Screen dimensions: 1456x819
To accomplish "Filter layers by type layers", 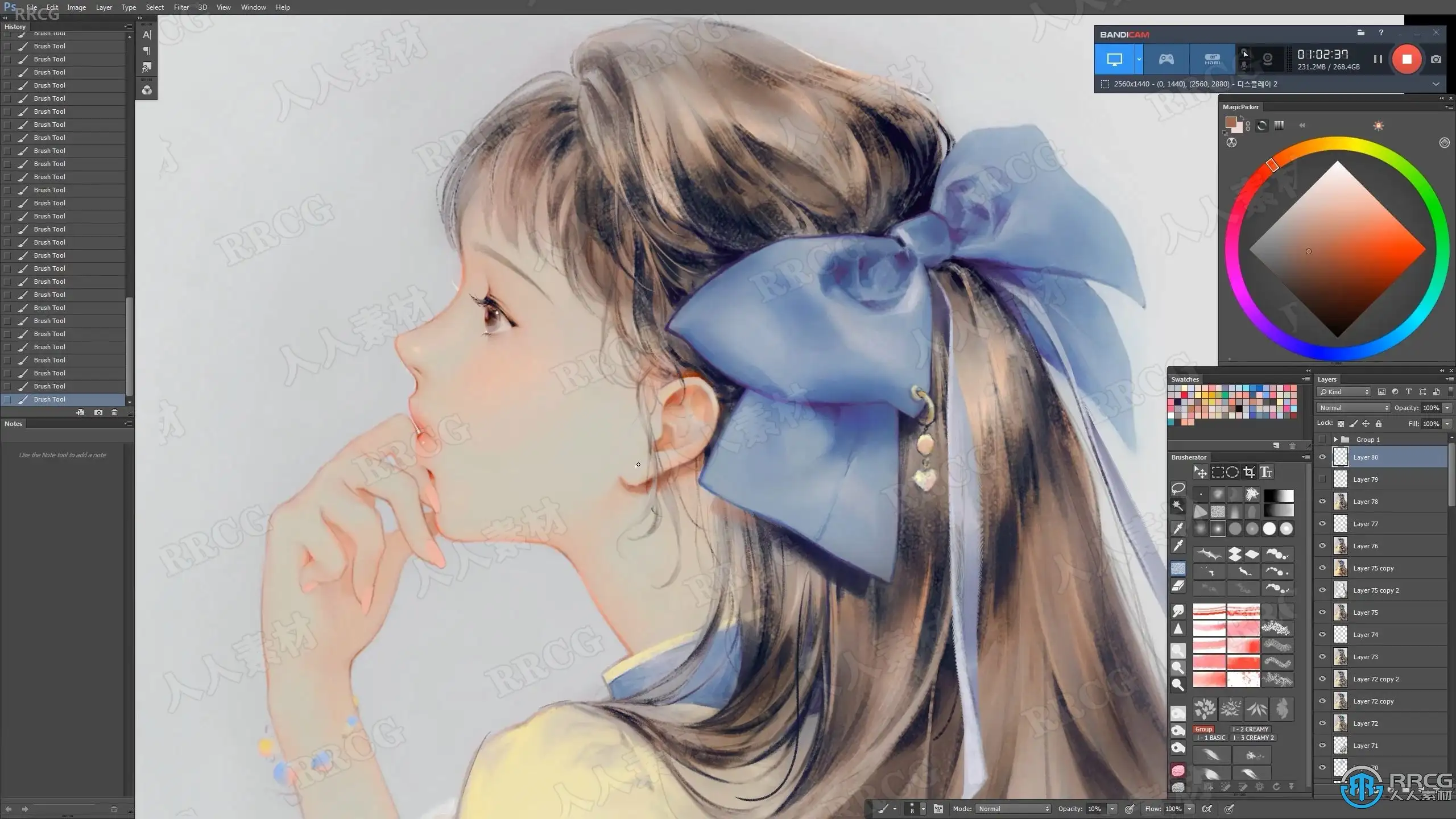I will pos(1409,392).
